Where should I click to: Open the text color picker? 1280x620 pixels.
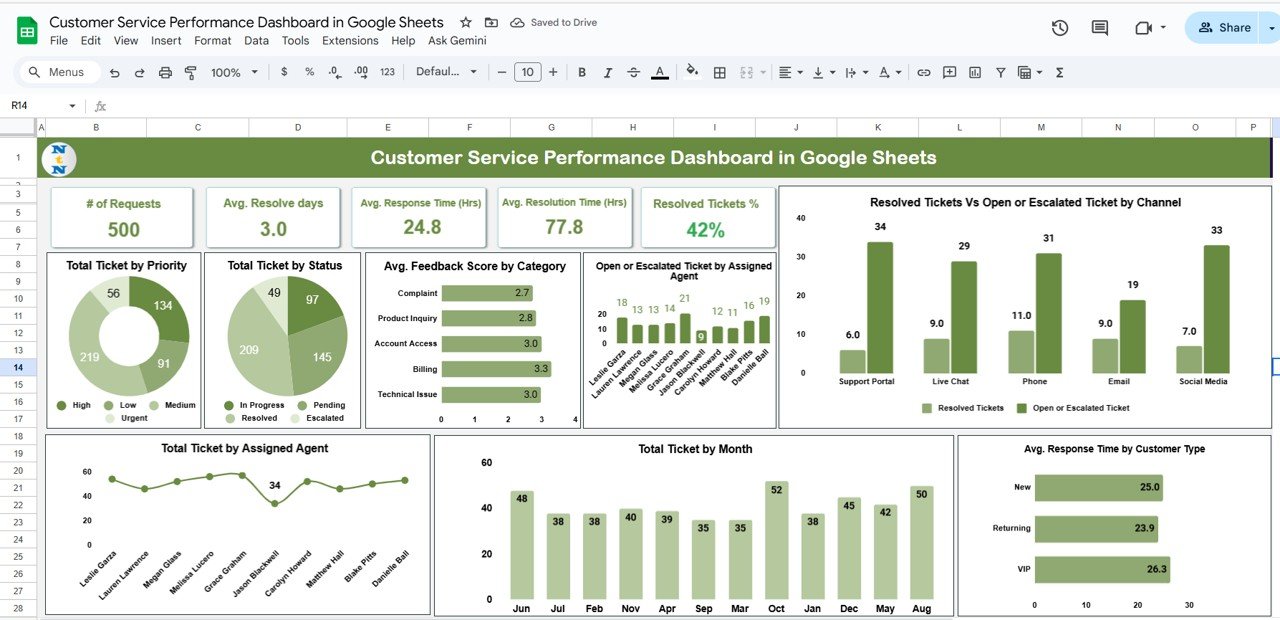coord(660,72)
